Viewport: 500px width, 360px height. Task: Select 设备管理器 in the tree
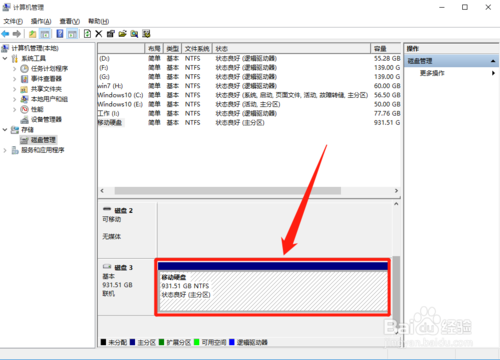[x=46, y=119]
